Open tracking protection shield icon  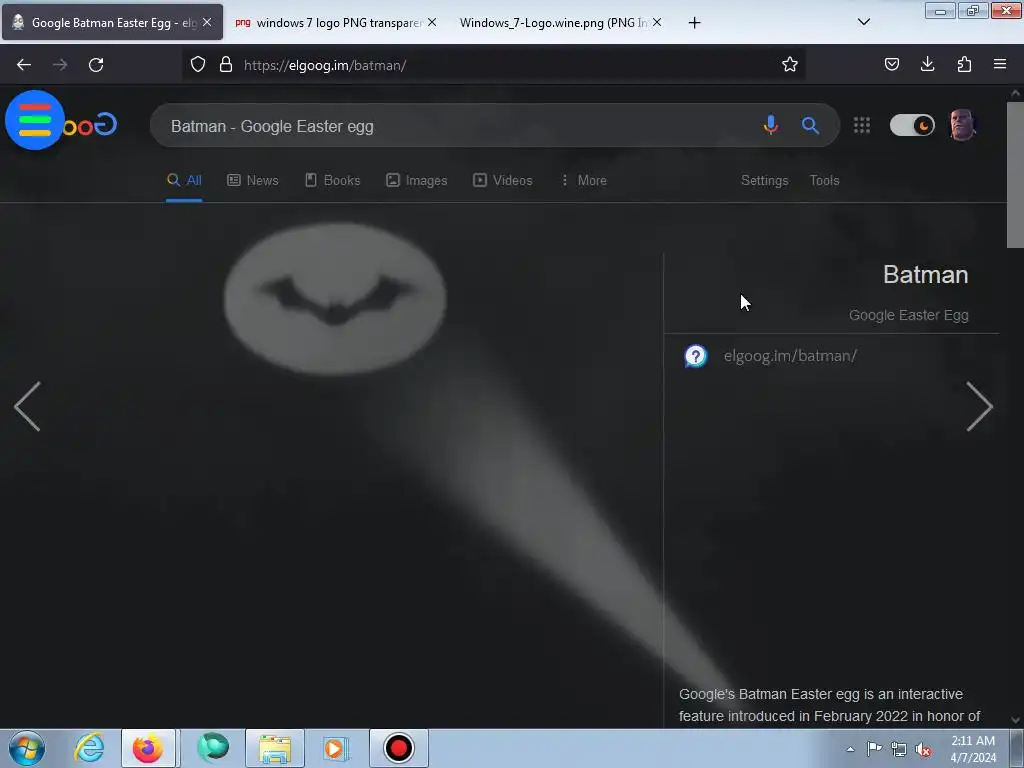point(198,64)
